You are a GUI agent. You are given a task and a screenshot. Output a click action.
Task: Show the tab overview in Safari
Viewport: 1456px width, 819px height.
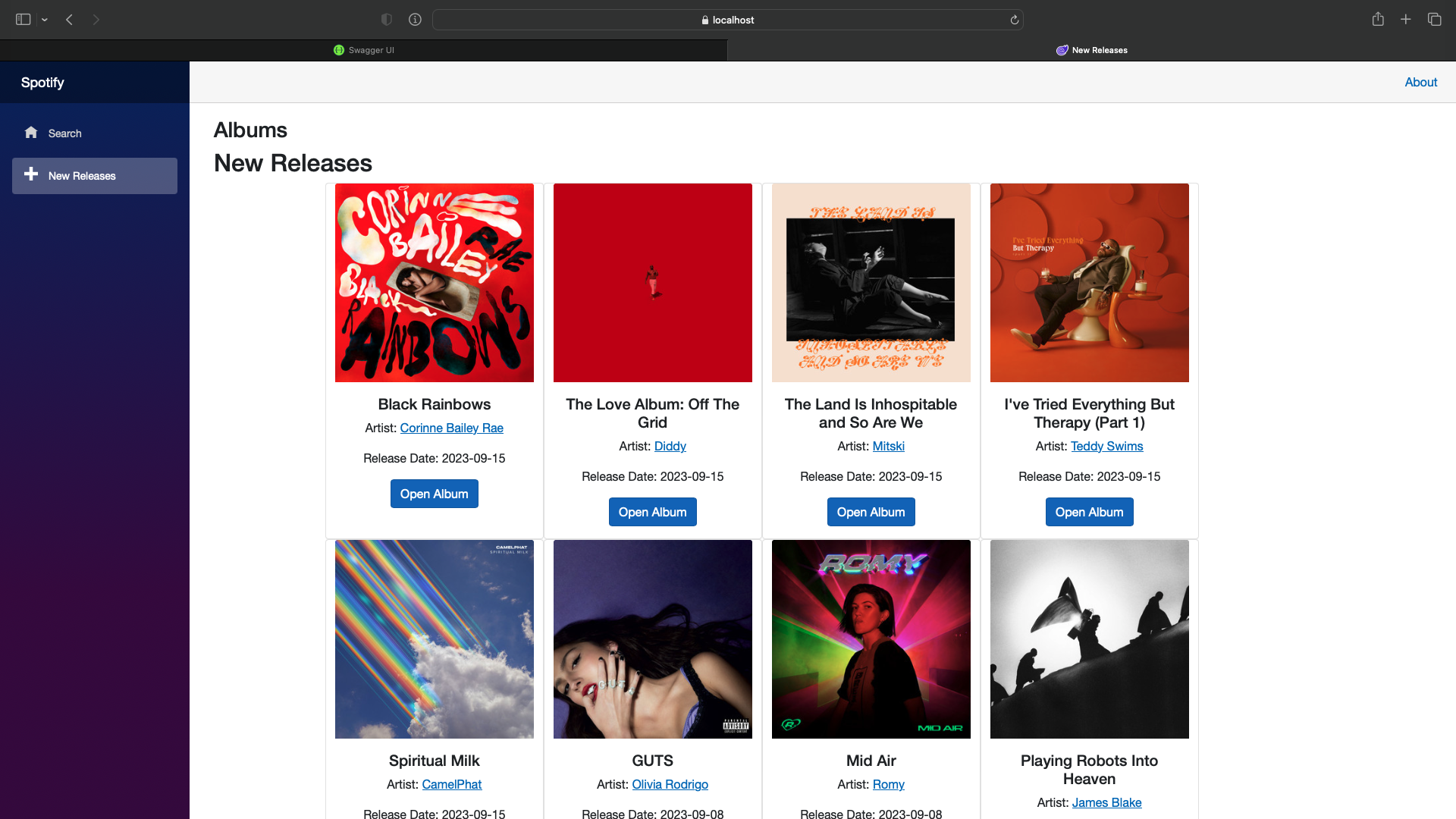point(1435,19)
